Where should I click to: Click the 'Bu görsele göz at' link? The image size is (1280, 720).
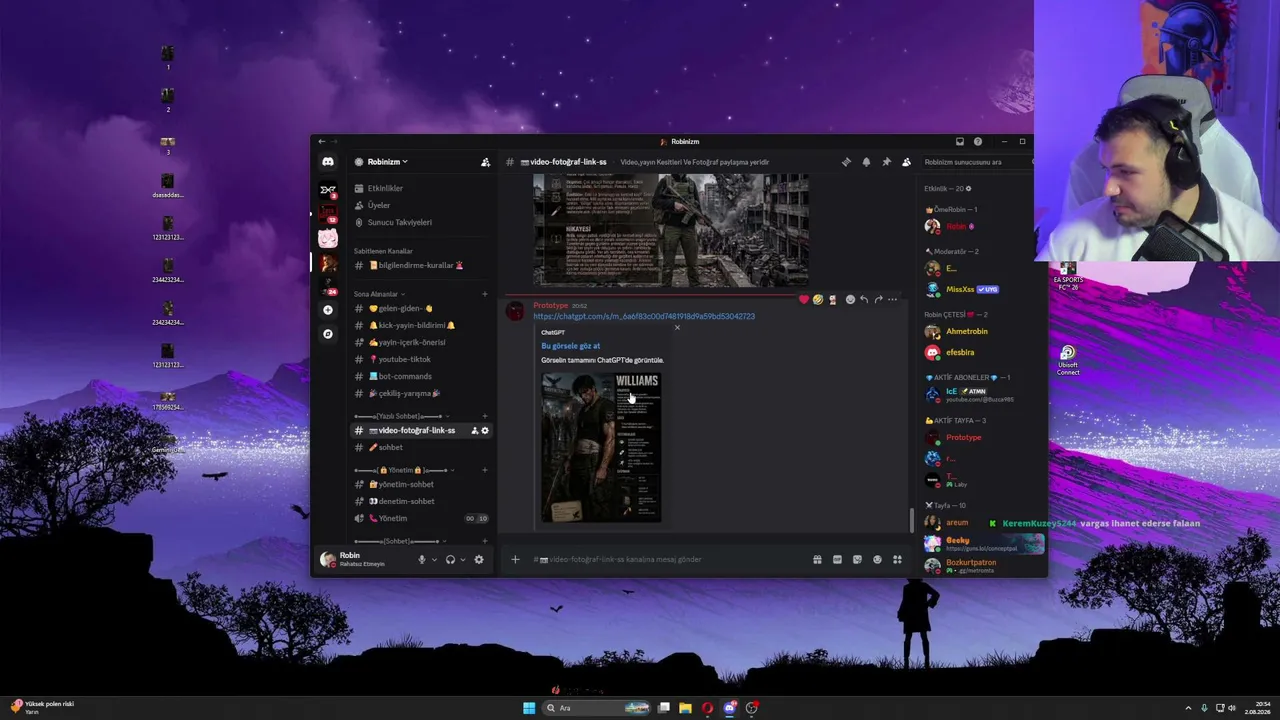(x=571, y=346)
